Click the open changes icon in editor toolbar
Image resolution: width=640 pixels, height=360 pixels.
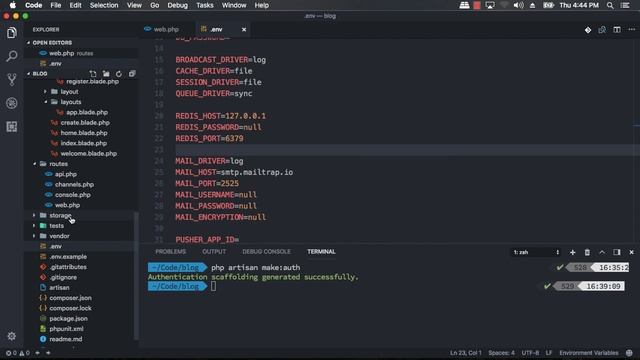(602, 30)
